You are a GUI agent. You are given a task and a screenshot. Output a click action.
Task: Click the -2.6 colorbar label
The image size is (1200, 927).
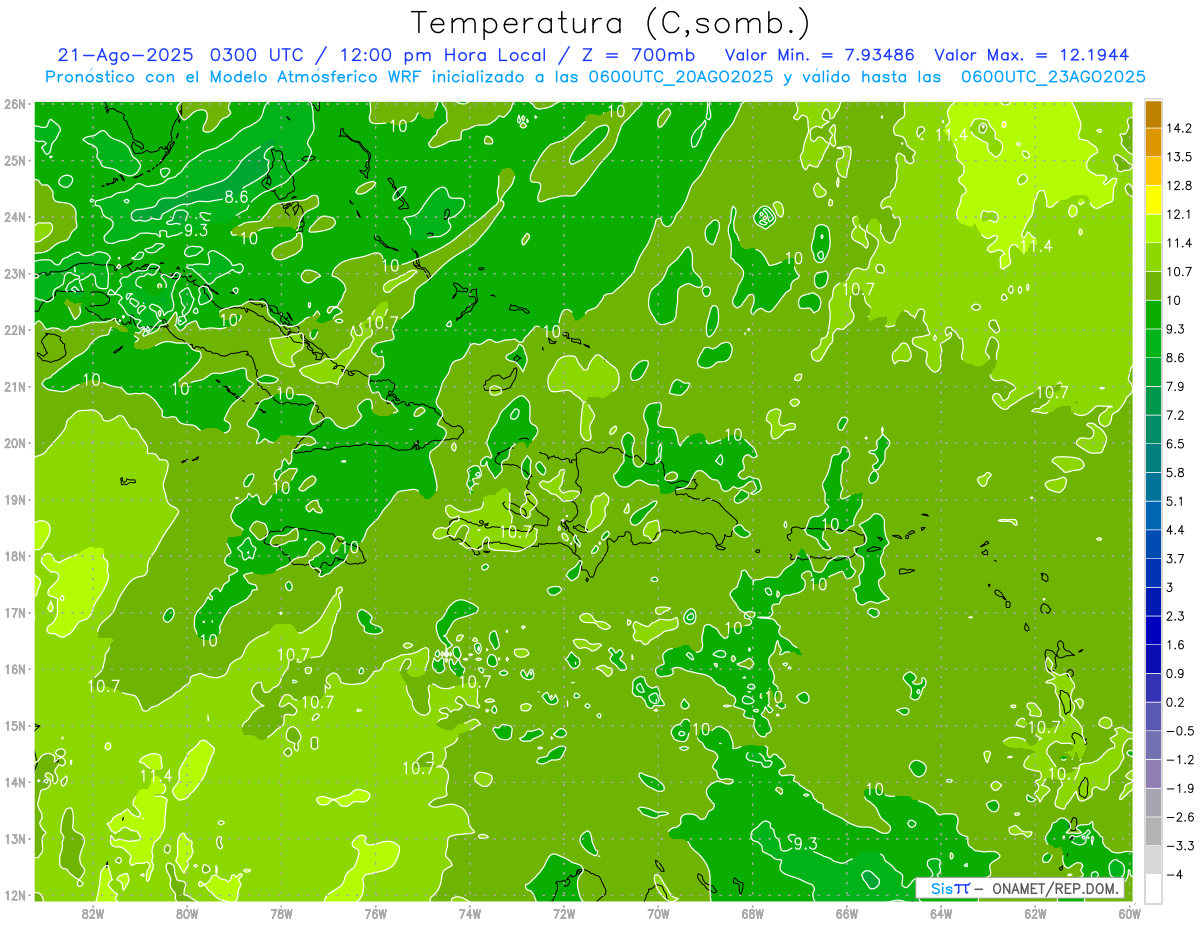pos(1179,817)
